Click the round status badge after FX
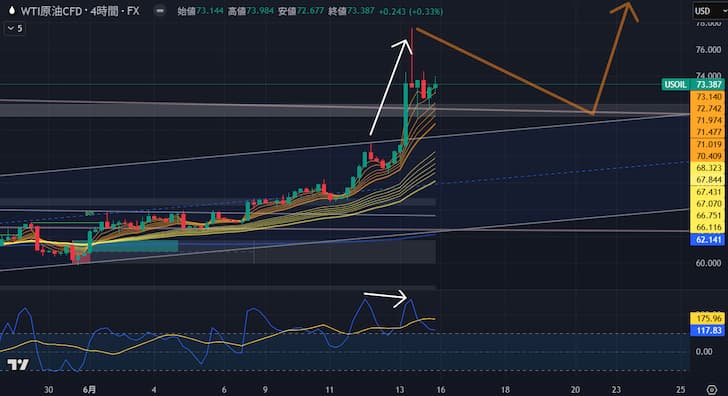 (x=160, y=11)
